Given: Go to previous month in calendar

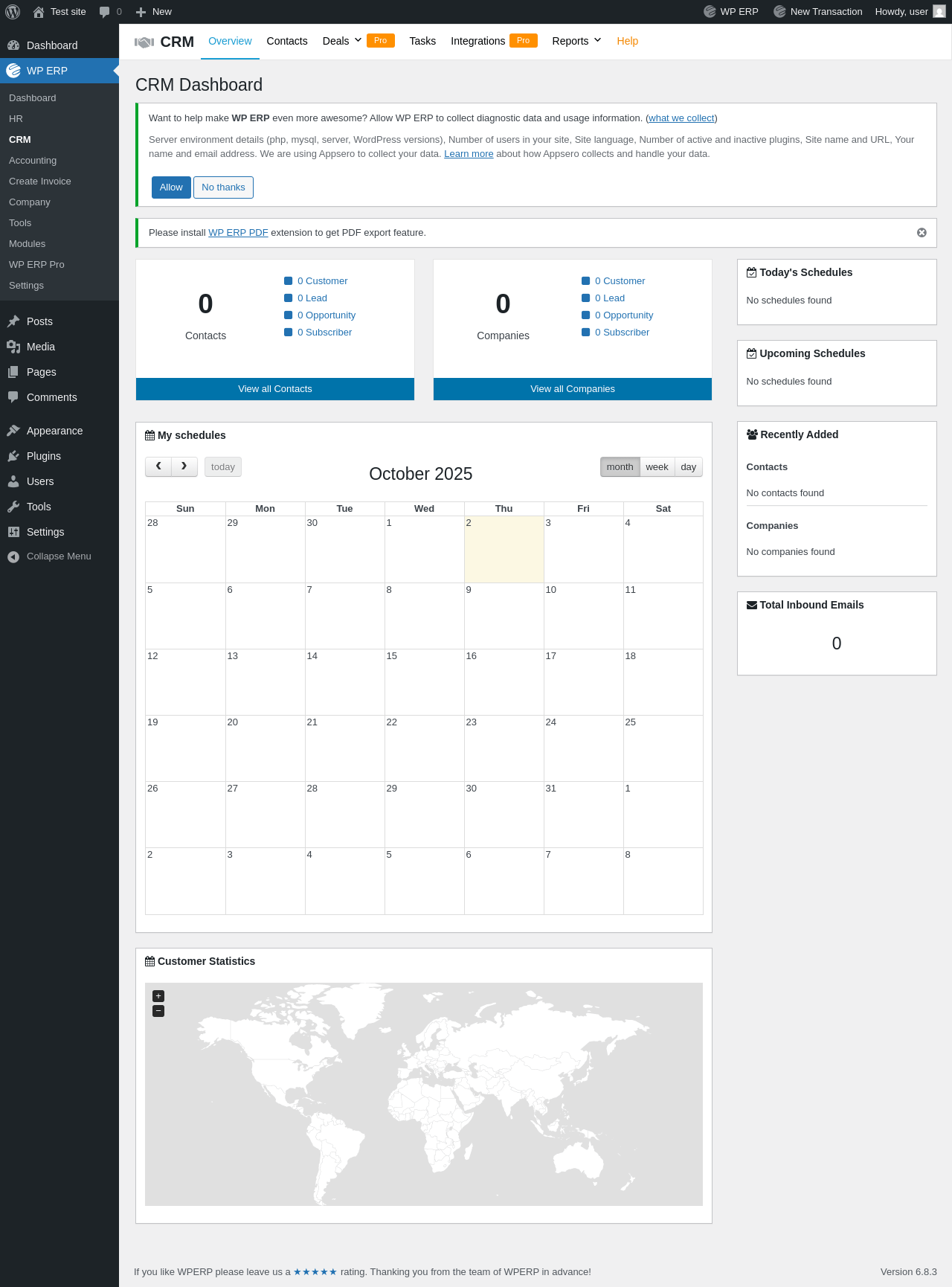Looking at the screenshot, I should 158,466.
